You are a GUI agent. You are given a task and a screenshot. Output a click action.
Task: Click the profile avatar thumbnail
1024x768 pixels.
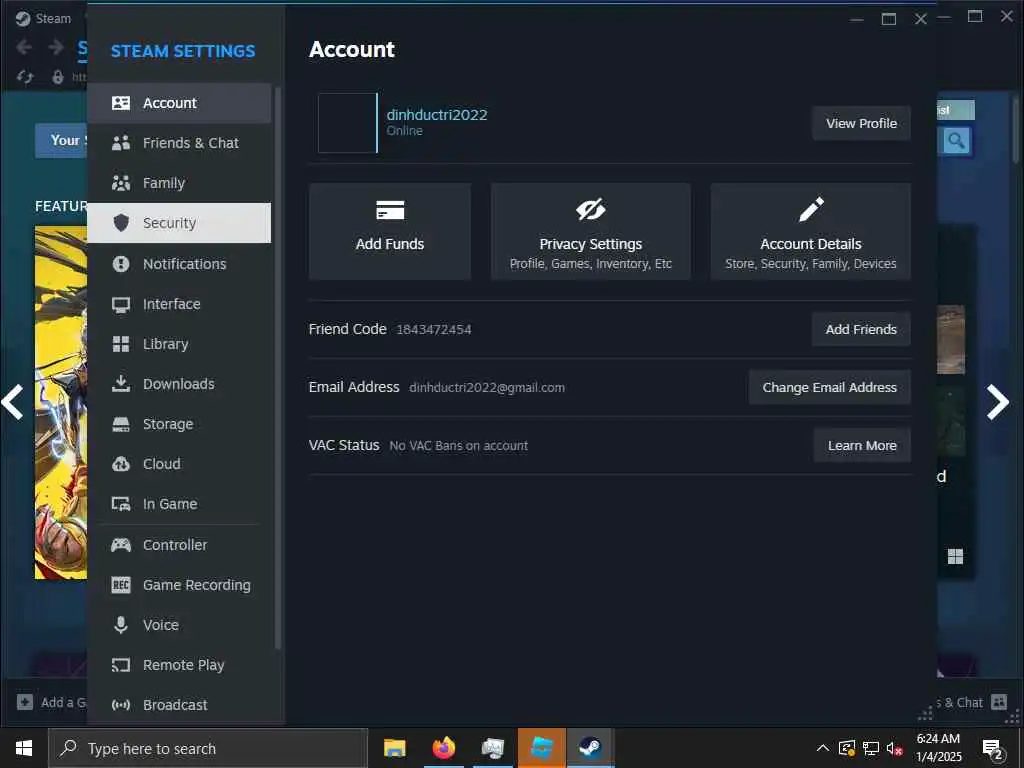(347, 123)
